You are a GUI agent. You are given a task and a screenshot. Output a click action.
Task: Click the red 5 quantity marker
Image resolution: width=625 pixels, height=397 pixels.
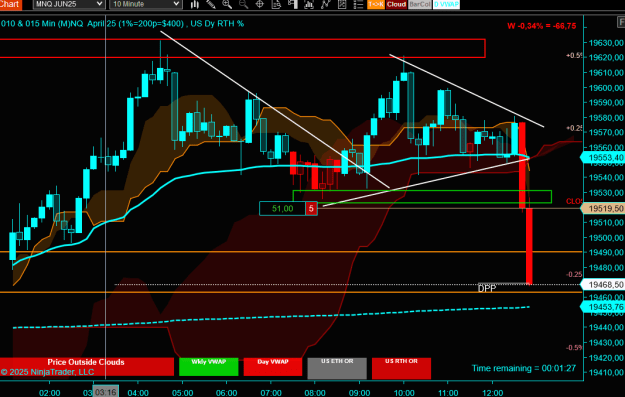coord(311,208)
